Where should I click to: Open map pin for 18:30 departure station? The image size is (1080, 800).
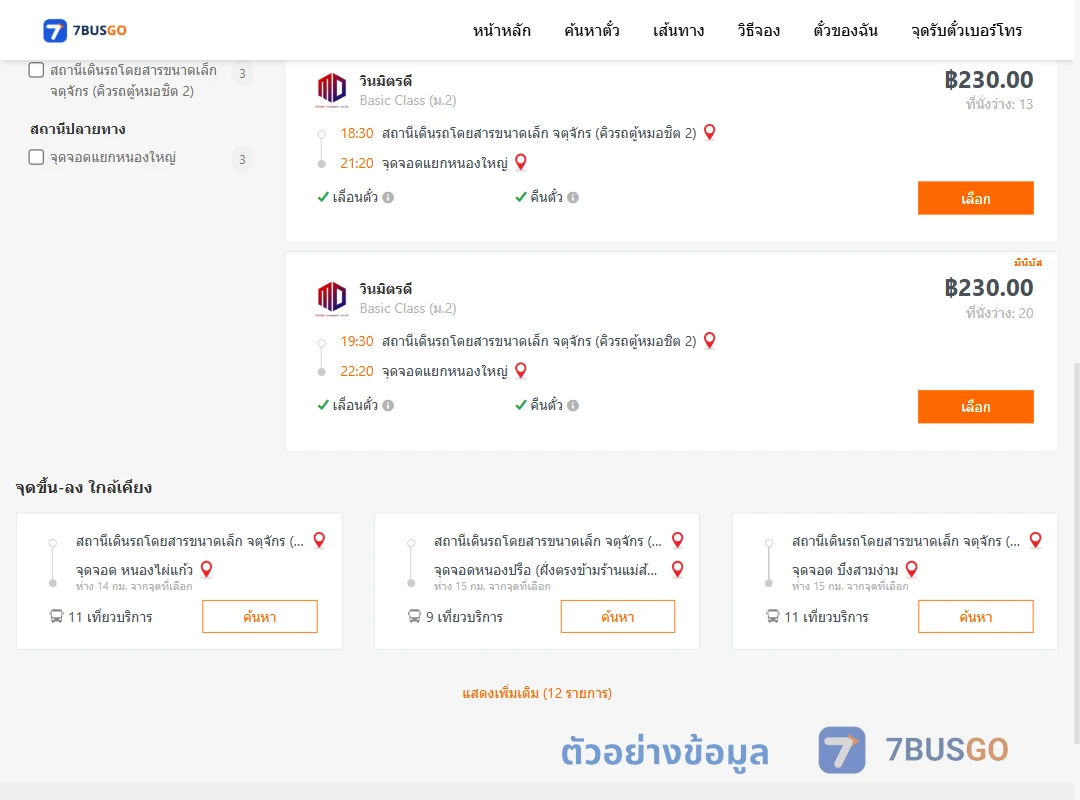(709, 132)
